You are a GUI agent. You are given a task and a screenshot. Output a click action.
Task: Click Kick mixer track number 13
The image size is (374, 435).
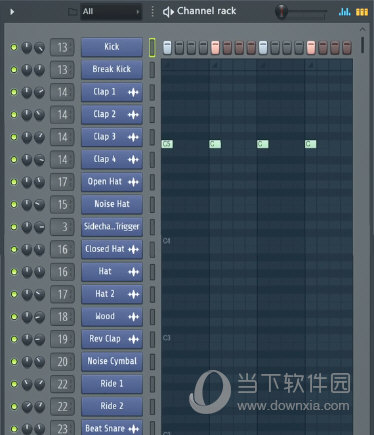pos(62,47)
